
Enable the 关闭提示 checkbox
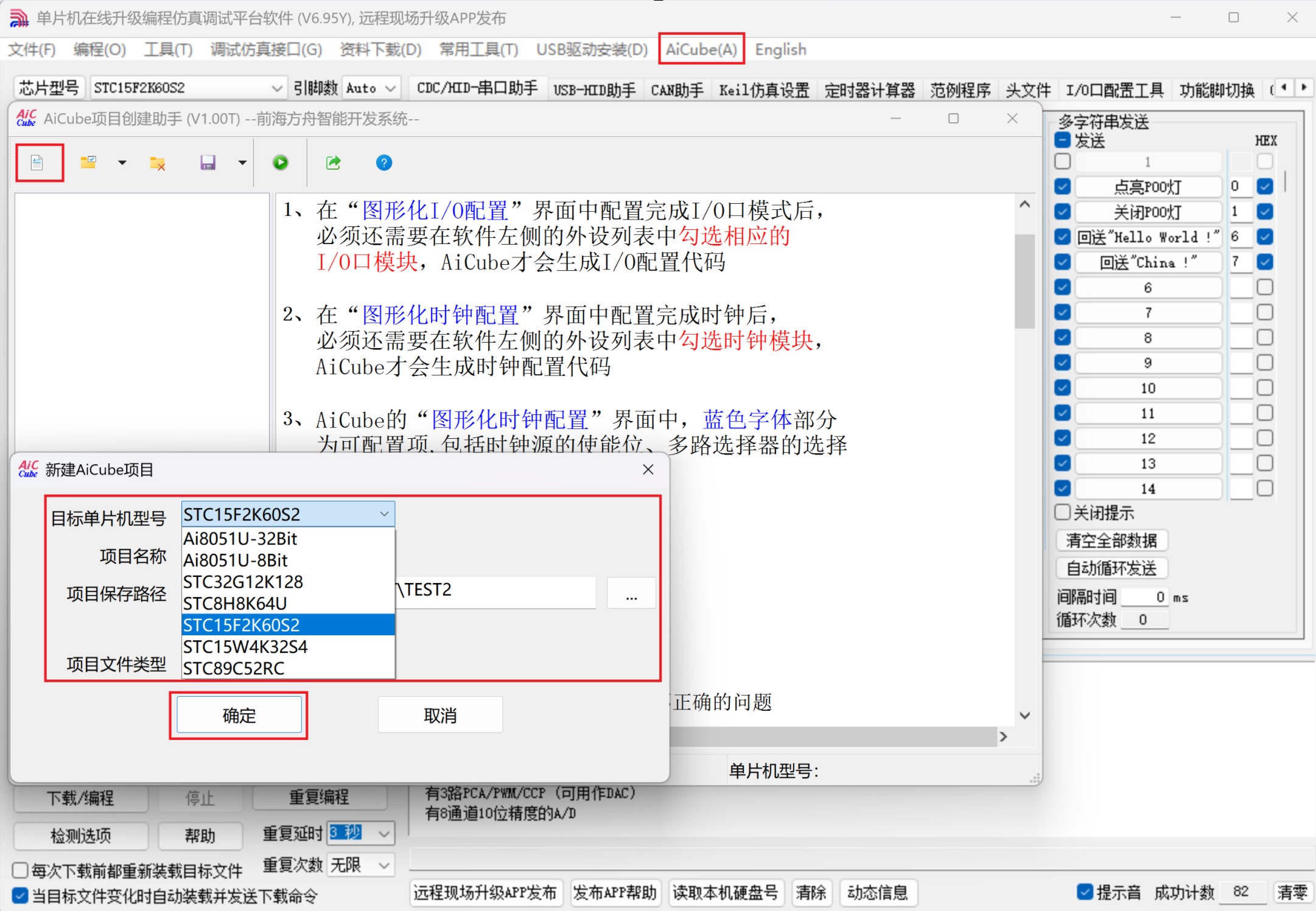(1063, 512)
